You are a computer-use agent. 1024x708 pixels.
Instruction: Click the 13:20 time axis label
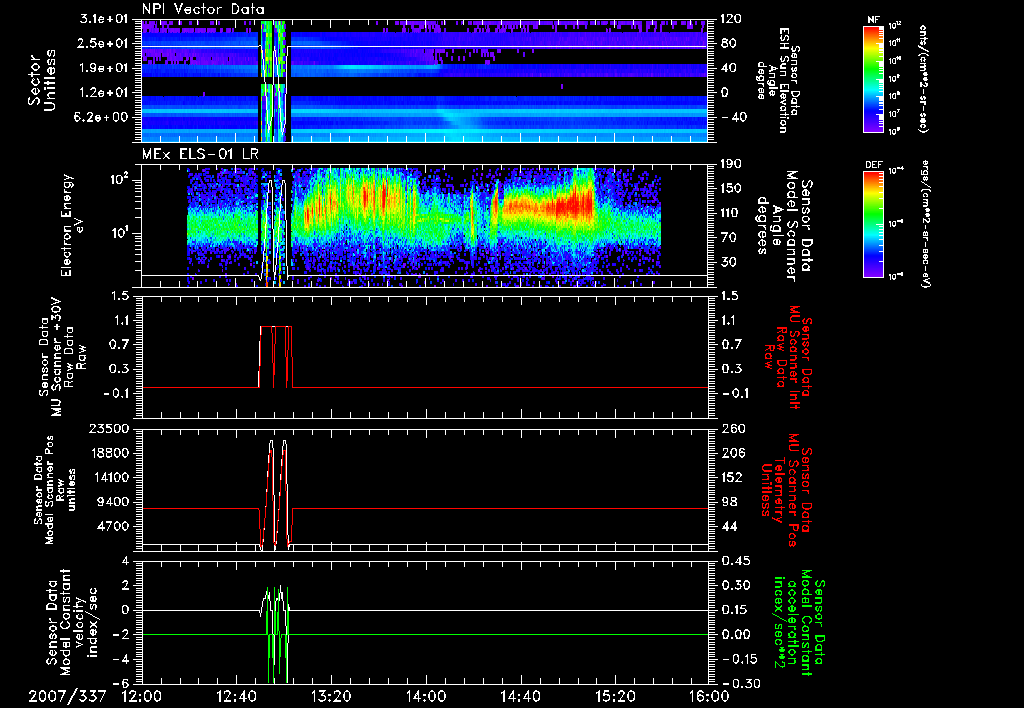tap(331, 696)
